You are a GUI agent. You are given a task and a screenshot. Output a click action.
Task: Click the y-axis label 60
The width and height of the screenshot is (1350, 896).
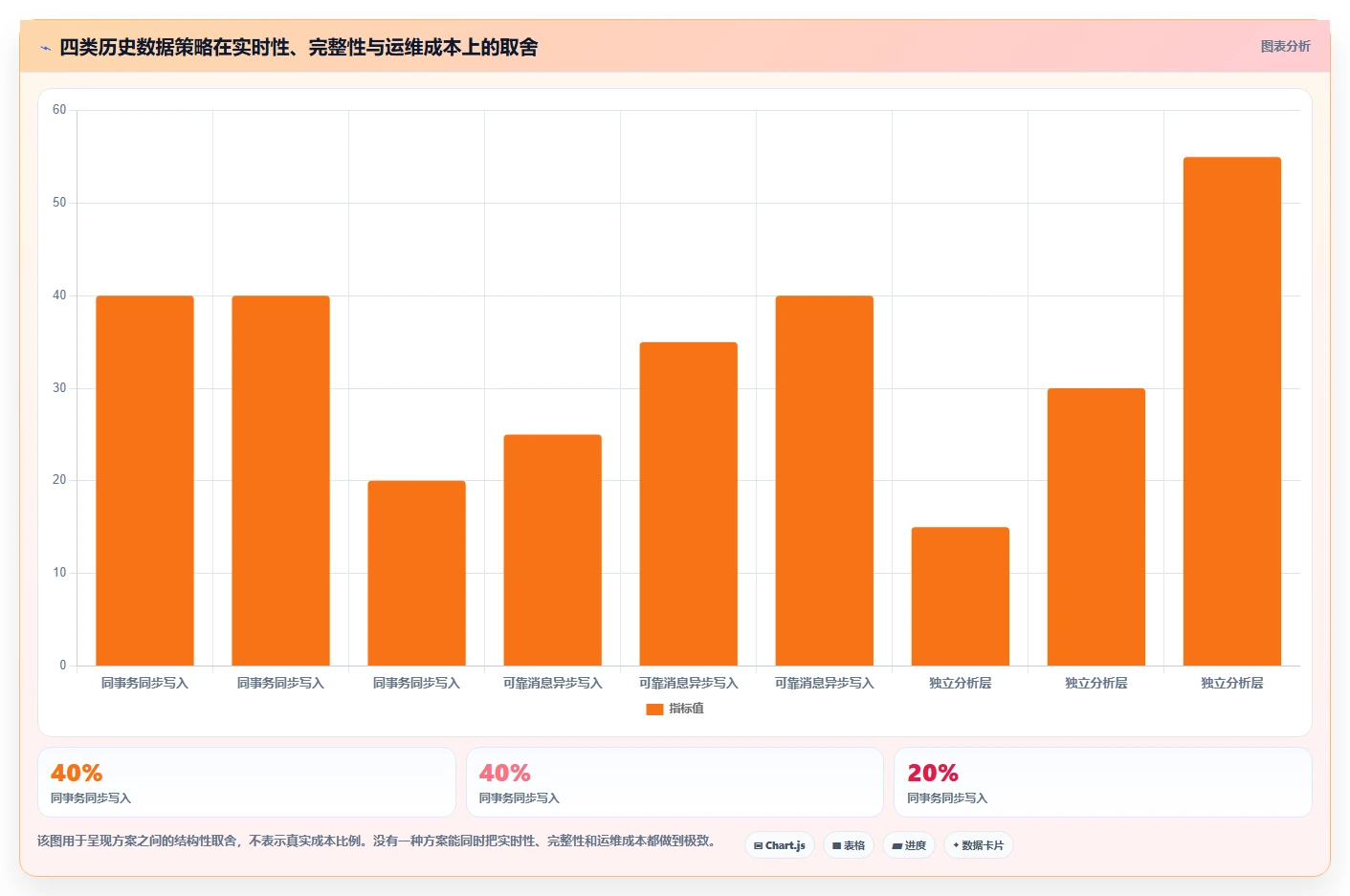click(x=59, y=110)
